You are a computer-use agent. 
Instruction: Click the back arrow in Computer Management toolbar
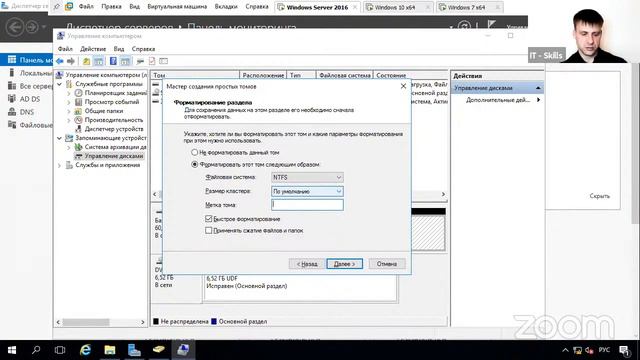60,61
